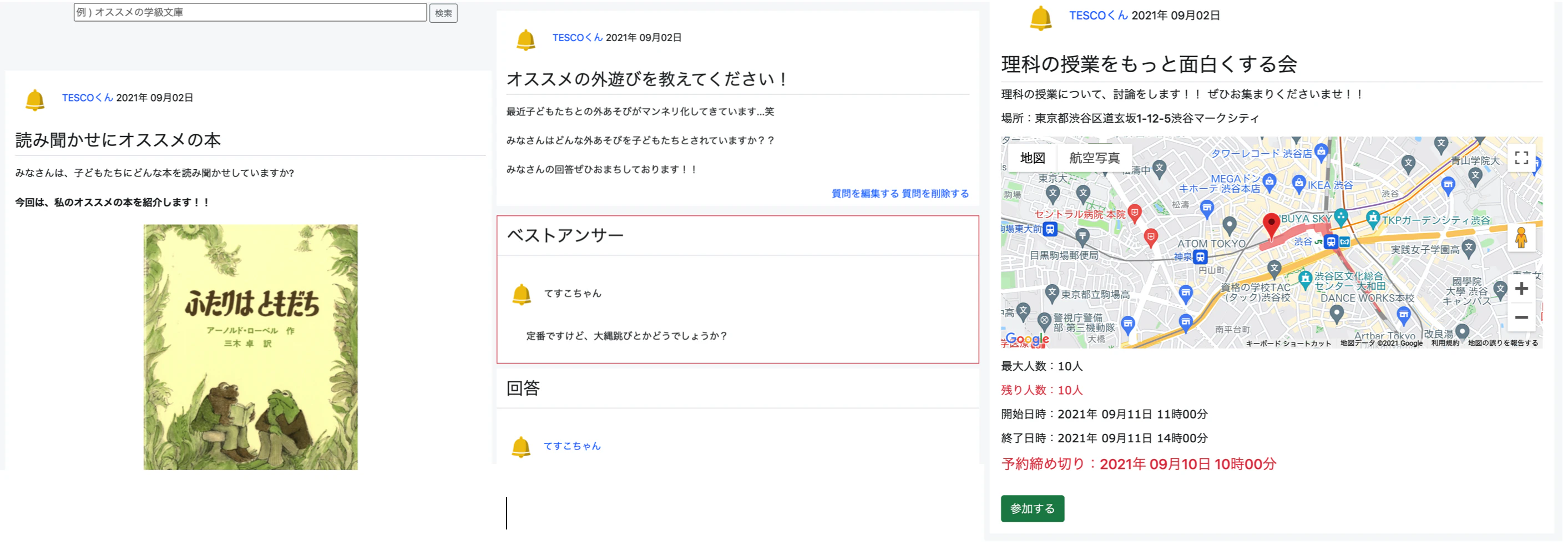1568x545 pixels.
Task: Open the ふたりはともだち book cover image
Action: [251, 347]
